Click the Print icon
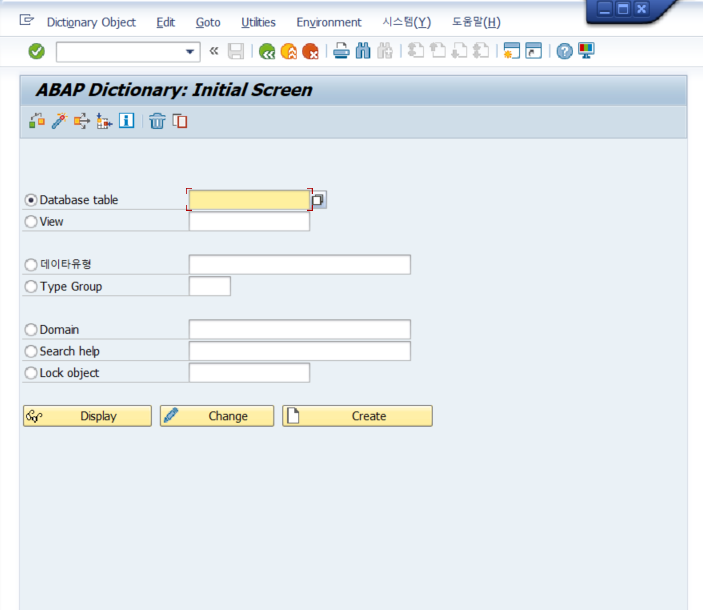Viewport: 703px width, 610px height. (342, 51)
